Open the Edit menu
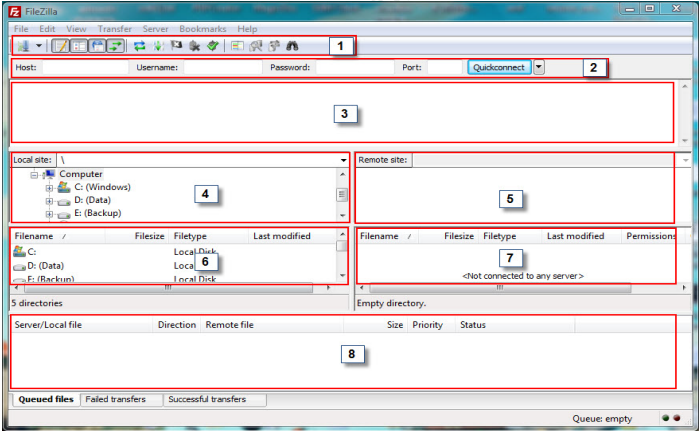Viewport: 700px width, 432px height. tap(47, 29)
